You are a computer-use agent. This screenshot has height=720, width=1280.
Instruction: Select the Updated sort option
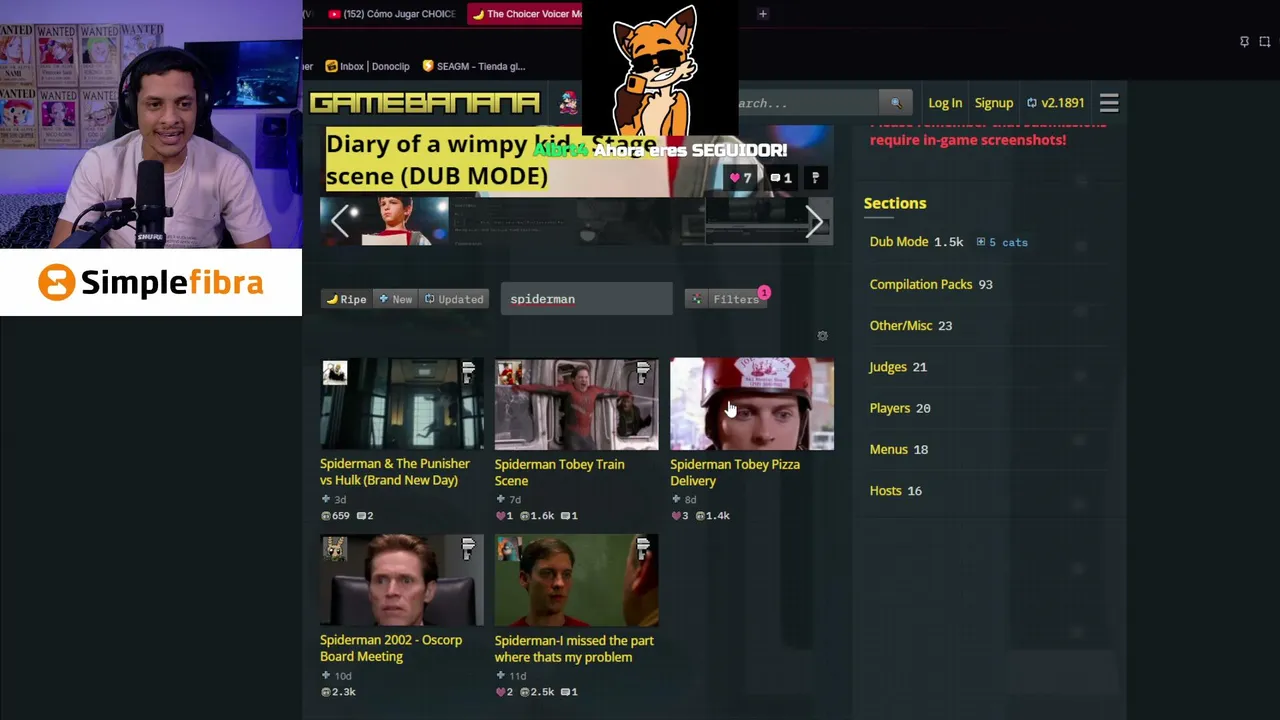point(454,299)
